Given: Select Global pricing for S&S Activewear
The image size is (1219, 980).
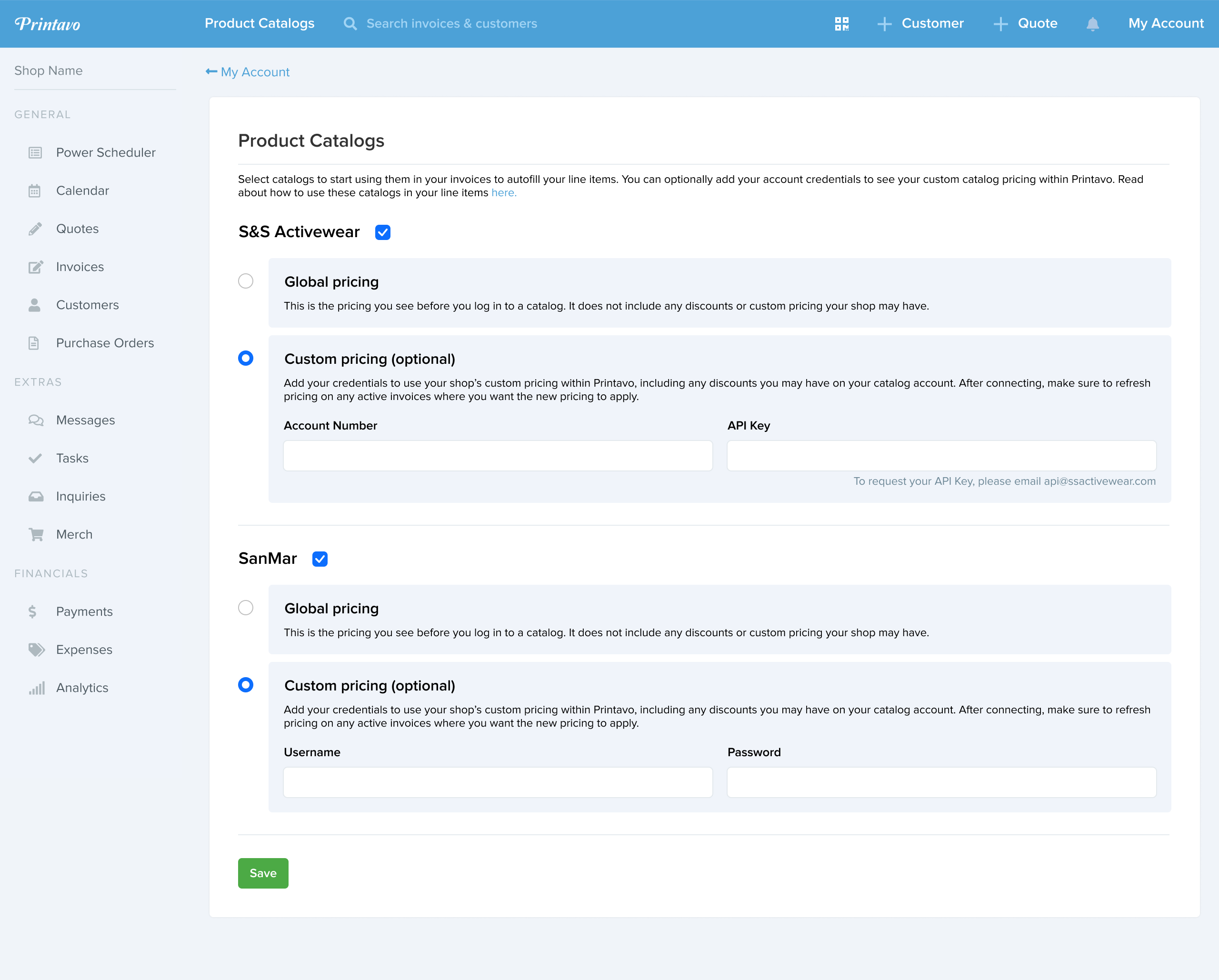Looking at the screenshot, I should point(245,281).
